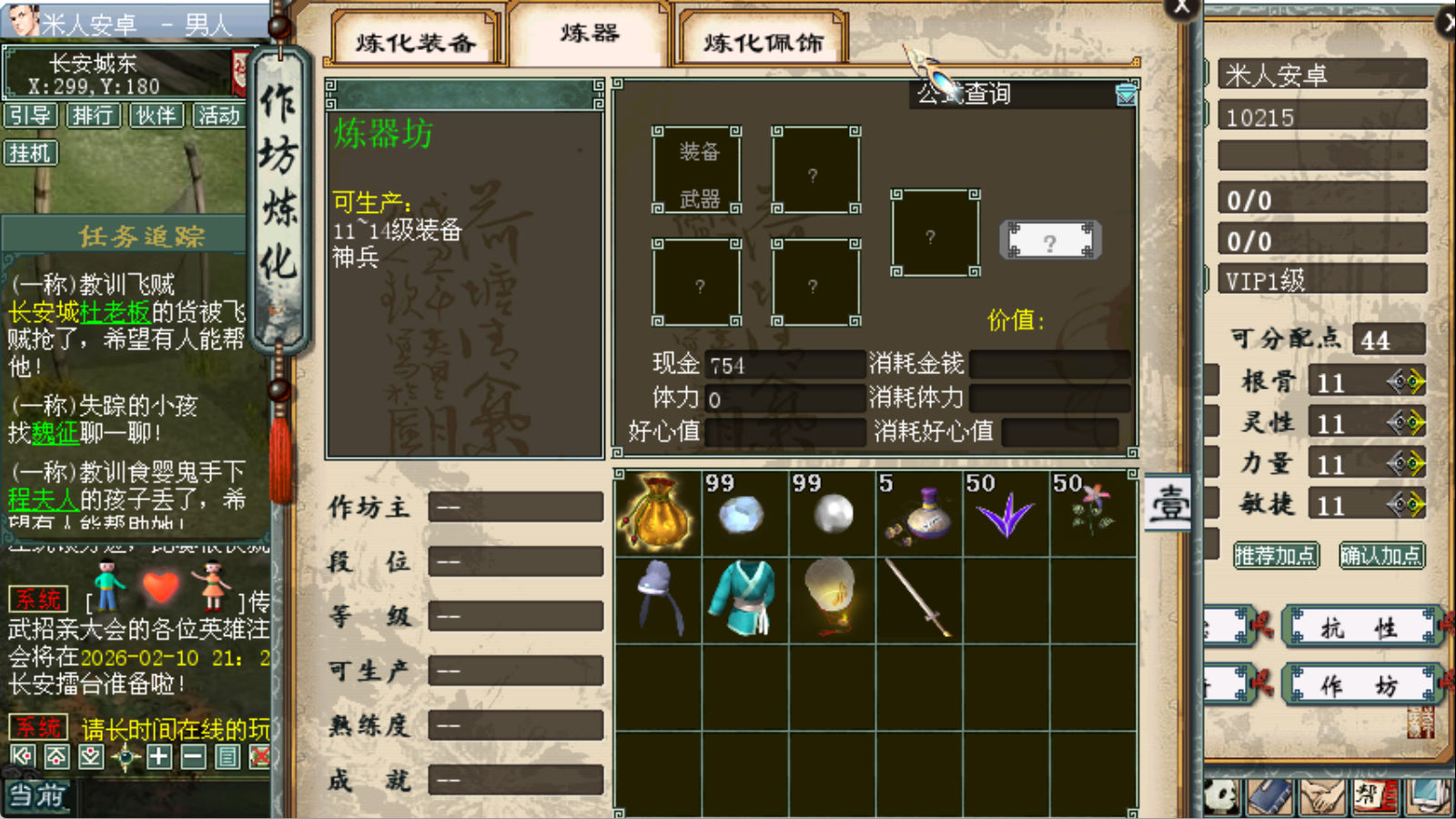1456x819 pixels.
Task: Open the blue book icon
Action: point(1270,796)
